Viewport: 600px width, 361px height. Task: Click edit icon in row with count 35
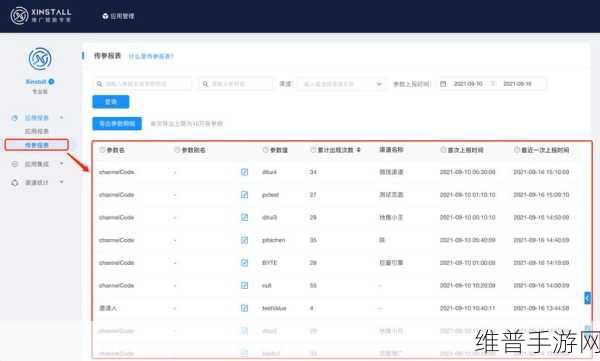coord(245,240)
